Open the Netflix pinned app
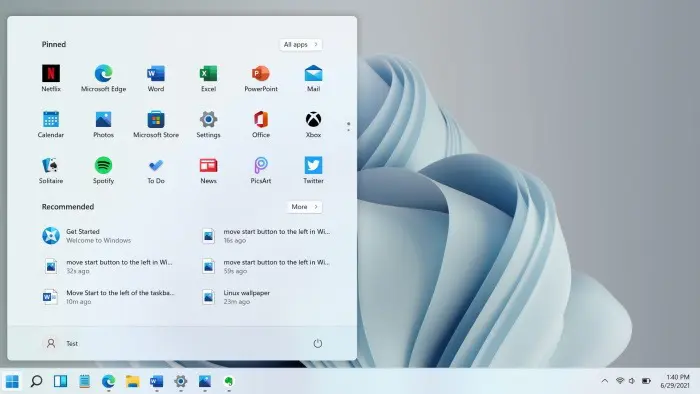 (51, 78)
